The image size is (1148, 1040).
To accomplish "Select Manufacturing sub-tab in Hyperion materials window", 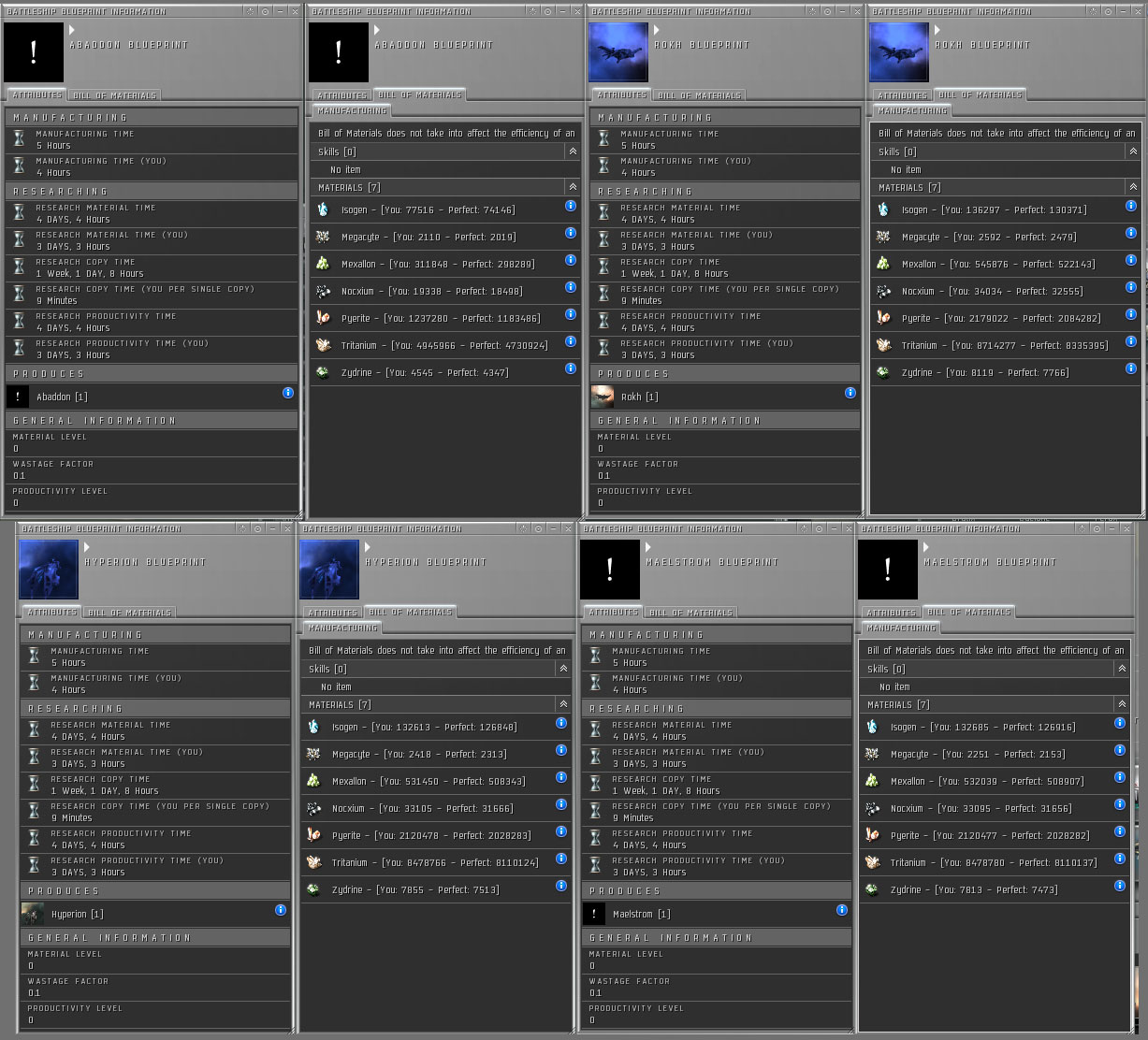I will coord(342,628).
